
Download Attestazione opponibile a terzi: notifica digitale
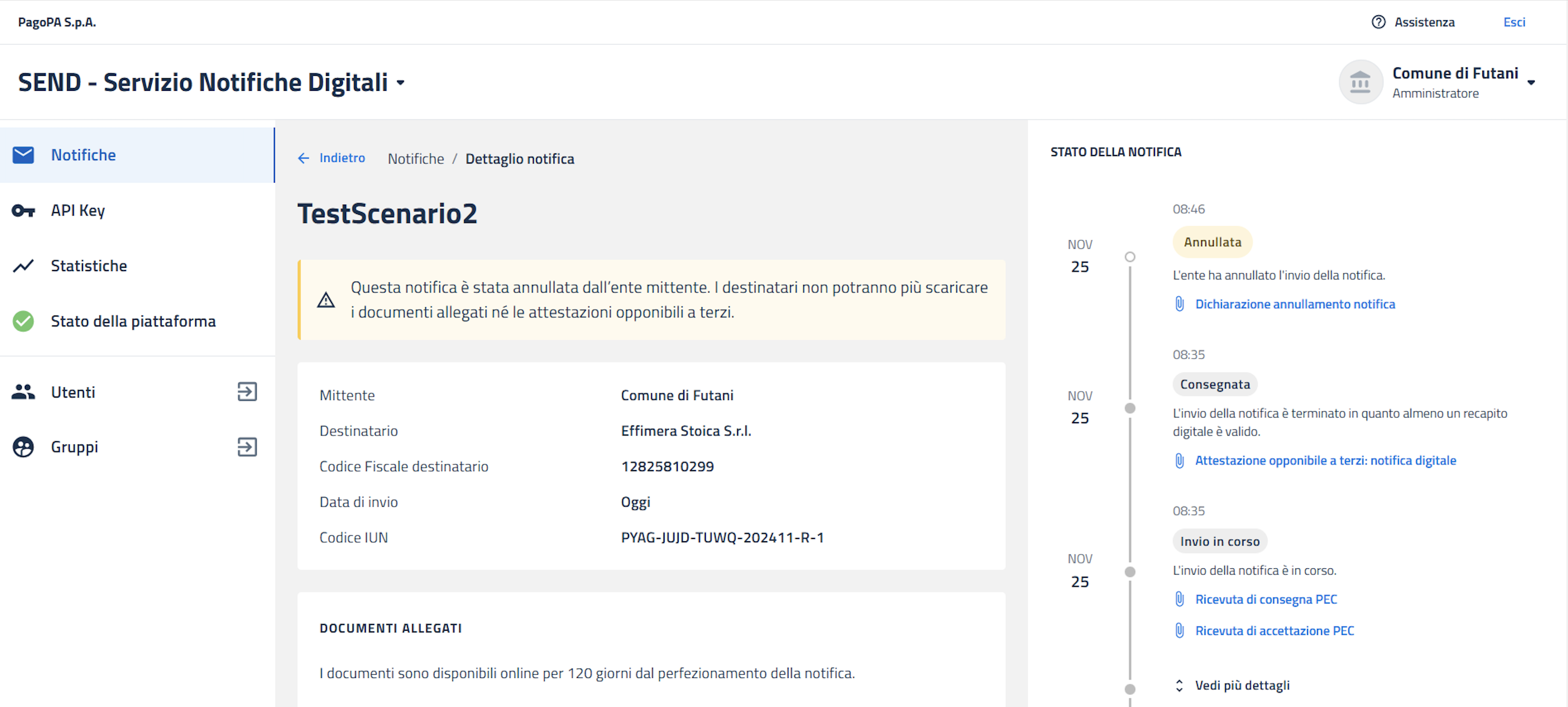click(x=1325, y=461)
